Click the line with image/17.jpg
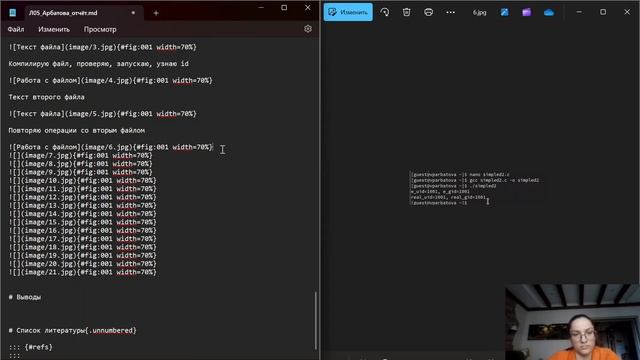 pyautogui.click(x=82, y=239)
